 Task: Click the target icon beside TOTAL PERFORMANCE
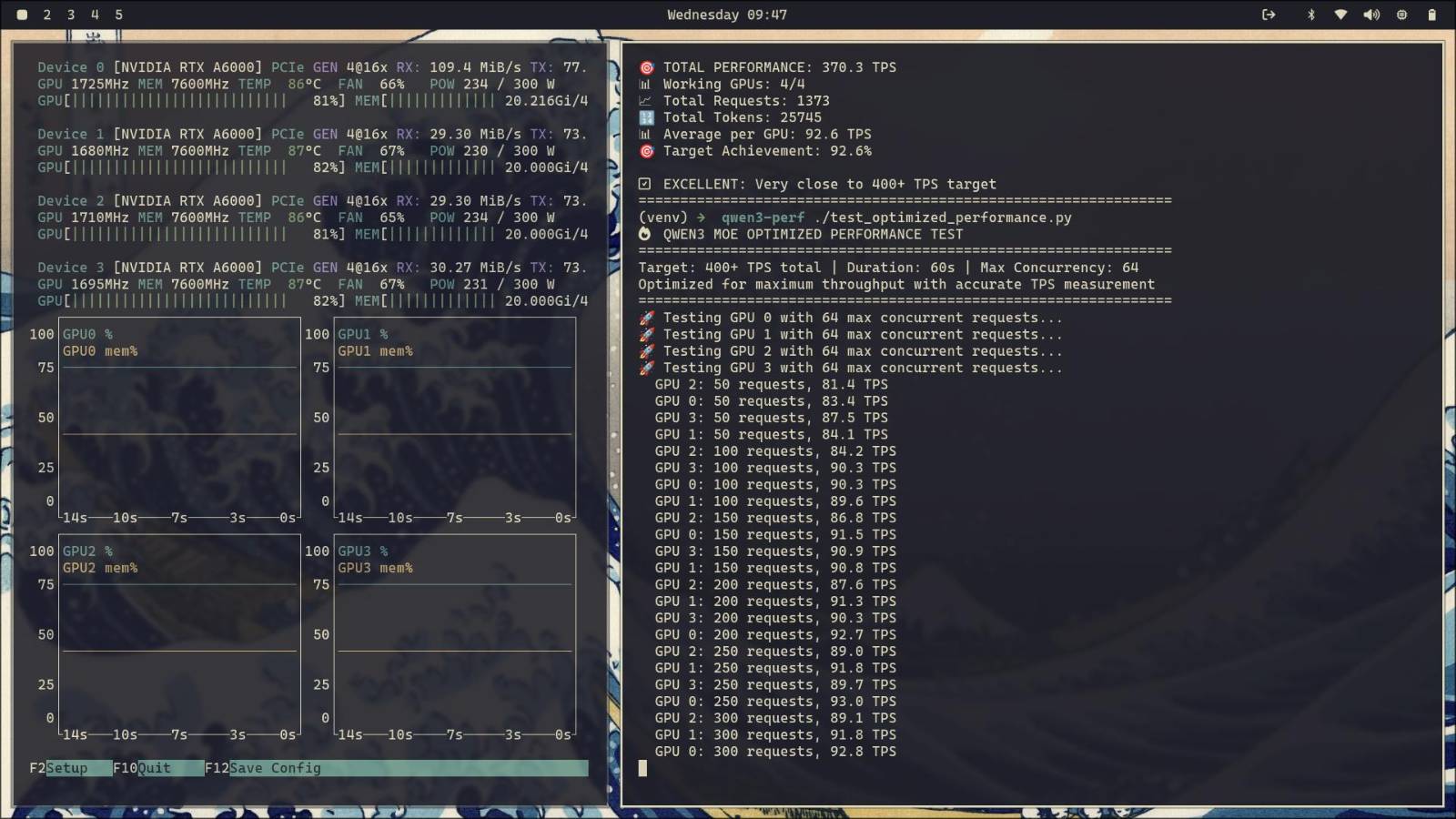point(646,67)
